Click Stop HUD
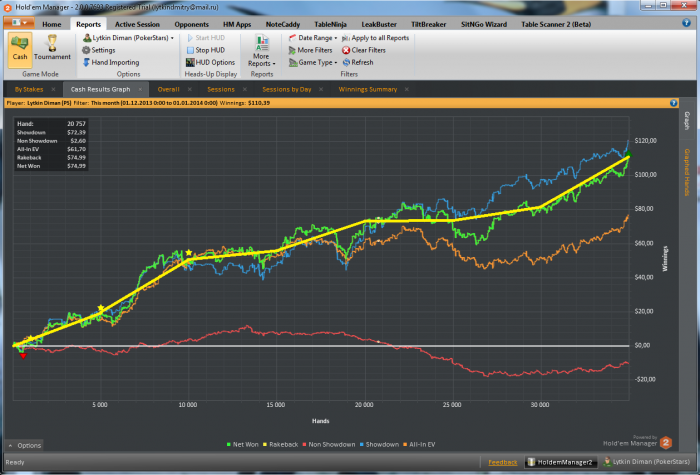The height and width of the screenshot is (475, 700). coord(206,50)
